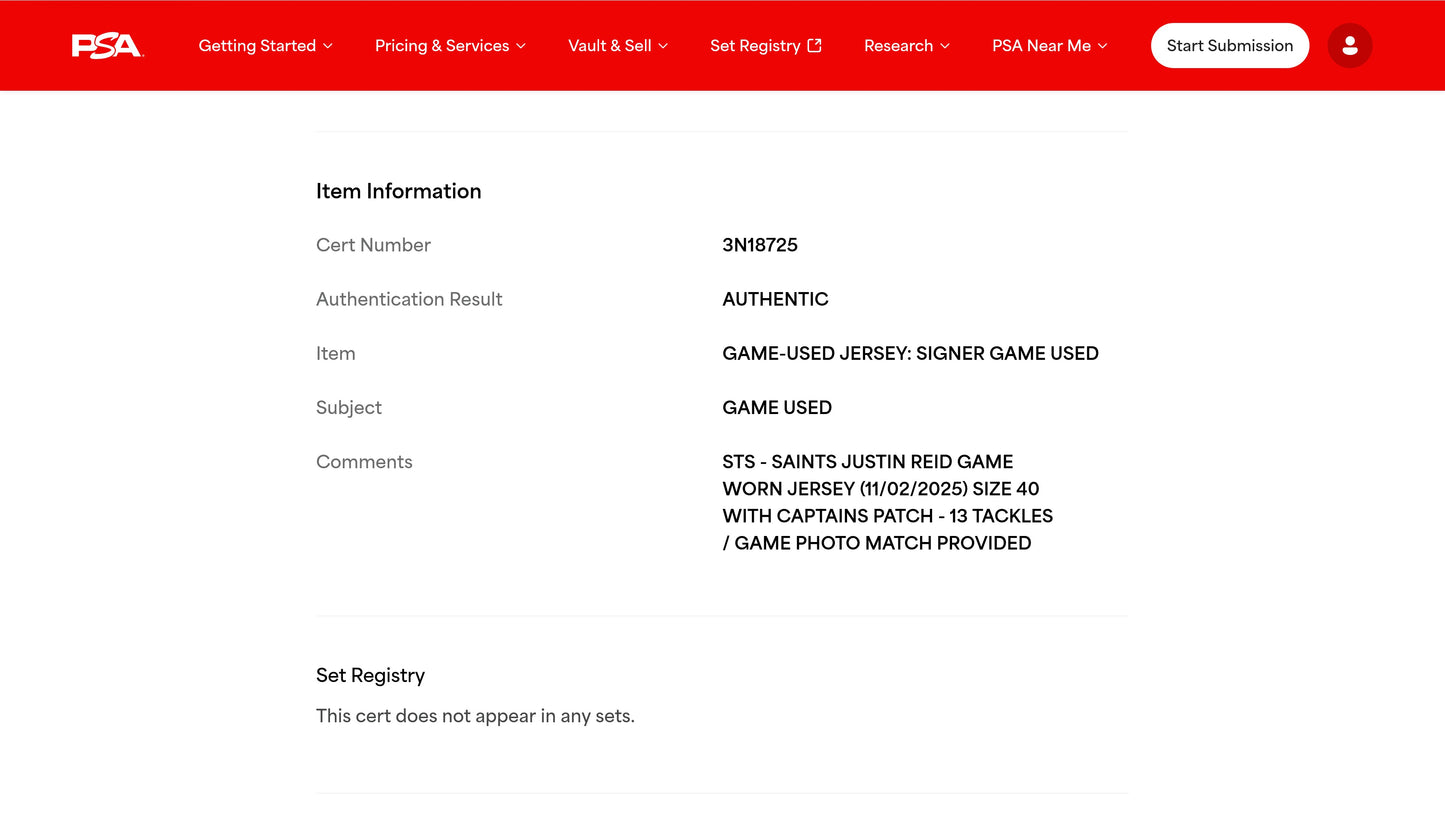Click the AUTHENTIC result value

775,299
